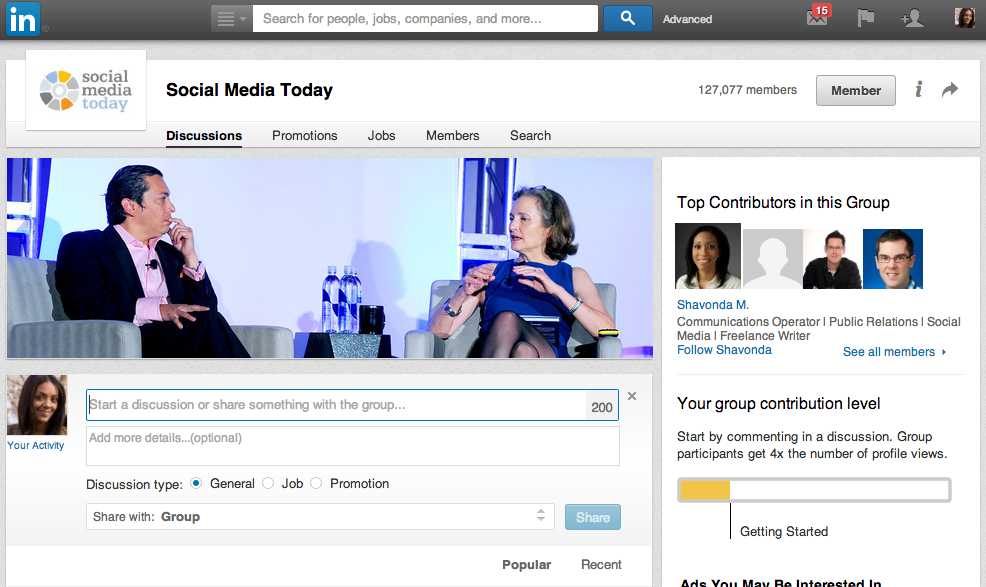Click the Your group contribution level heading

(778, 403)
